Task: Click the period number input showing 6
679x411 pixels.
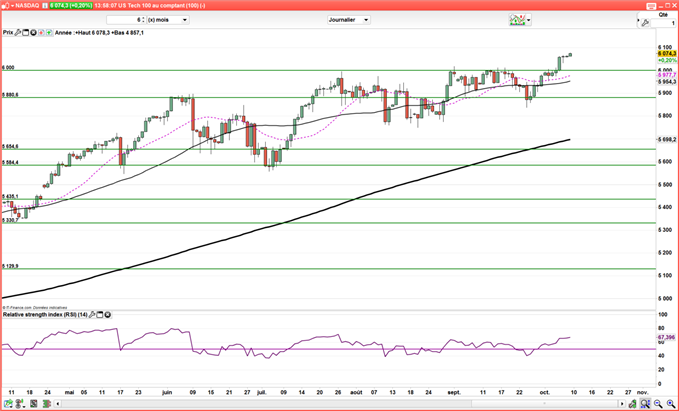Action: 125,20
